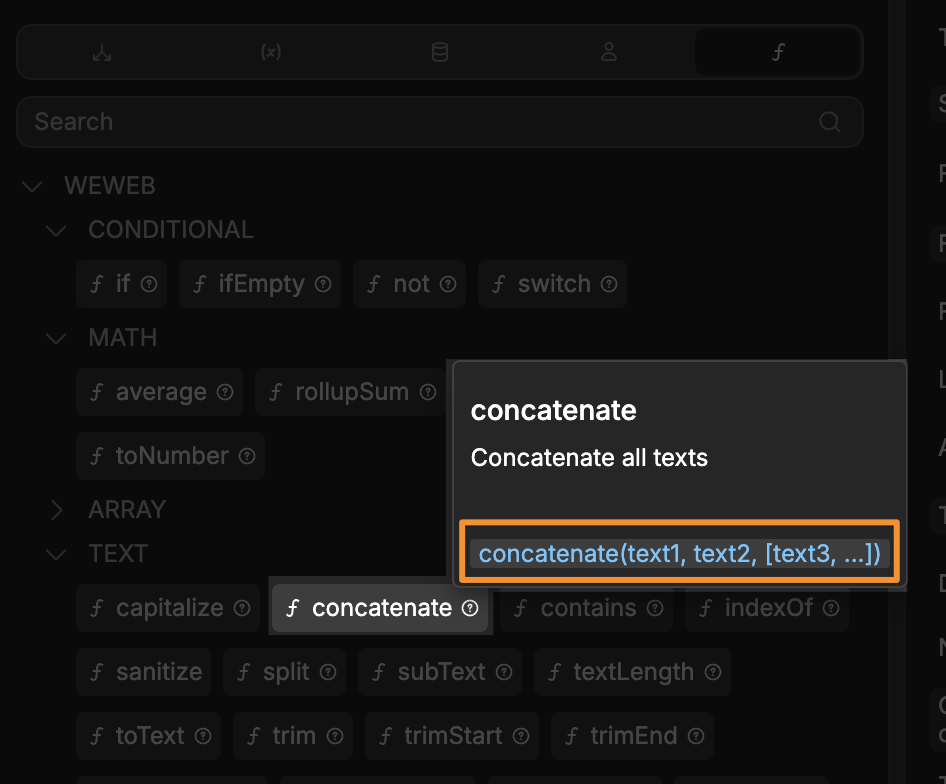Image resolution: width=946 pixels, height=784 pixels.
Task: Click the info icon beside average
Action: pos(226,392)
